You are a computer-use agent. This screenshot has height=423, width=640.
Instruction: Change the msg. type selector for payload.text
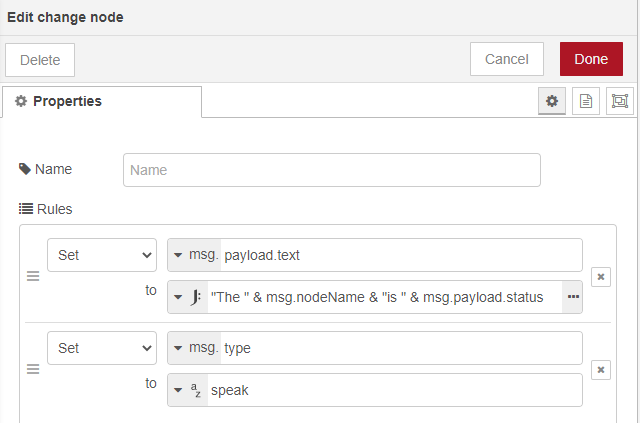[194, 255]
